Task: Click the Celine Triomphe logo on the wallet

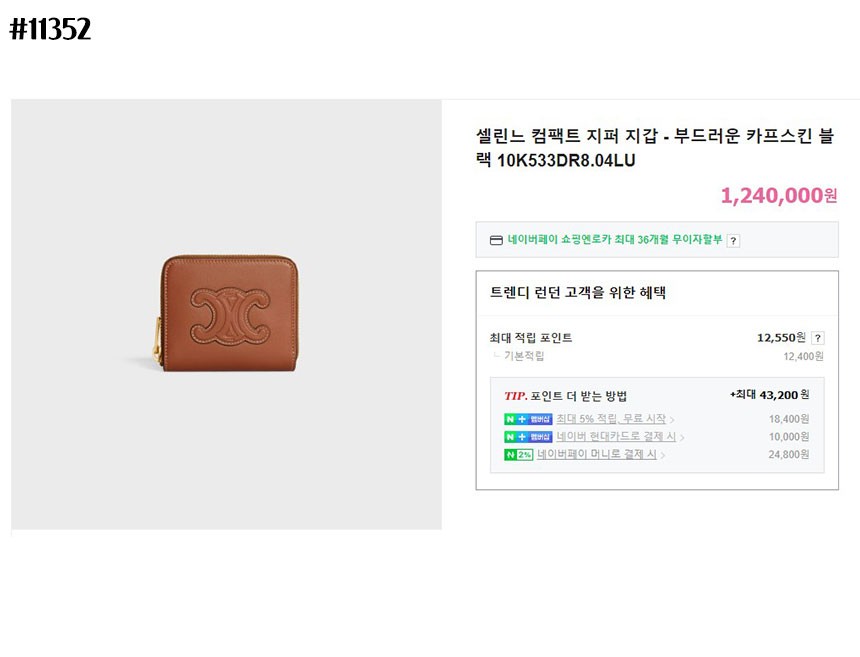Action: point(230,316)
